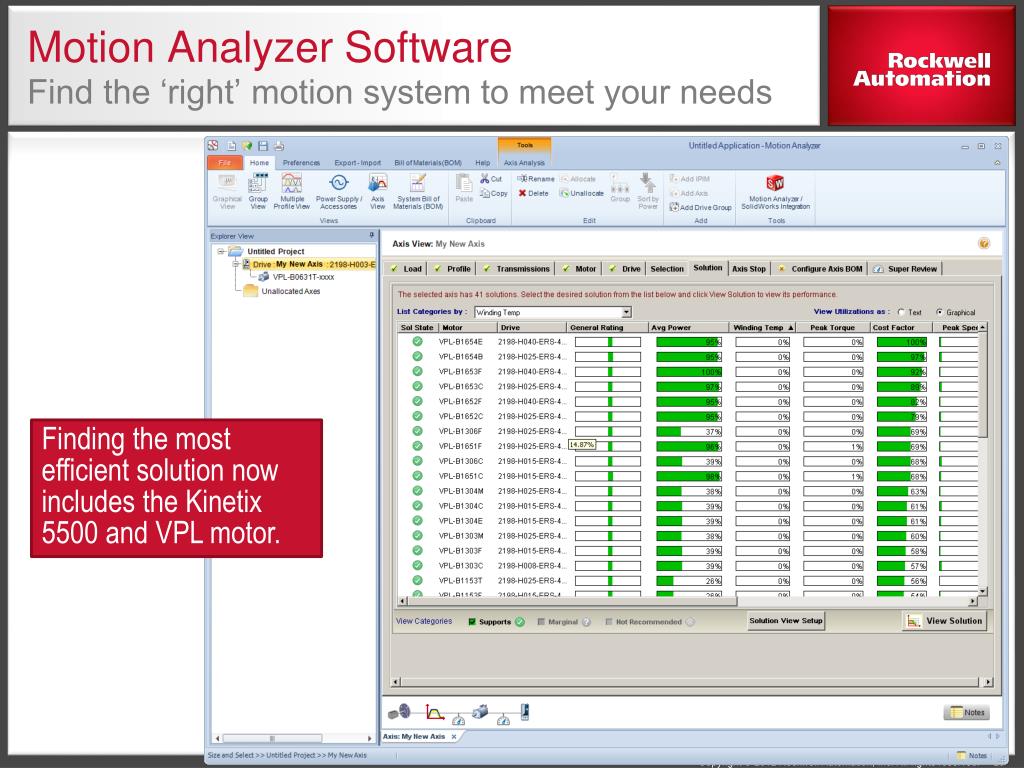Switch to Axis View from ribbon
The width and height of the screenshot is (1024, 768).
(377, 191)
